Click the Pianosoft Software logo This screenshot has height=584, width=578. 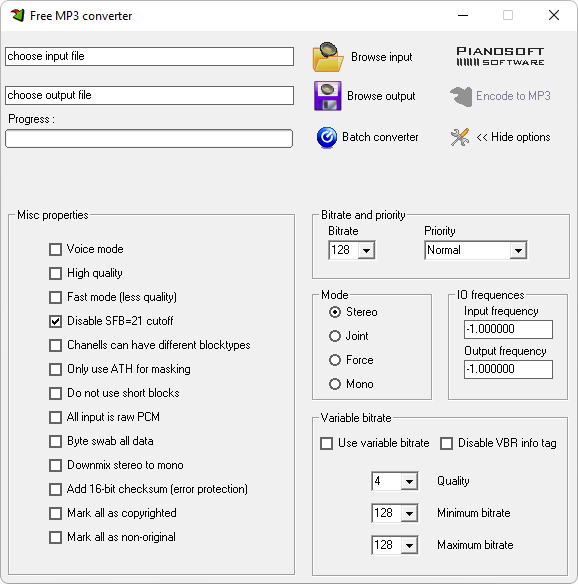500,57
